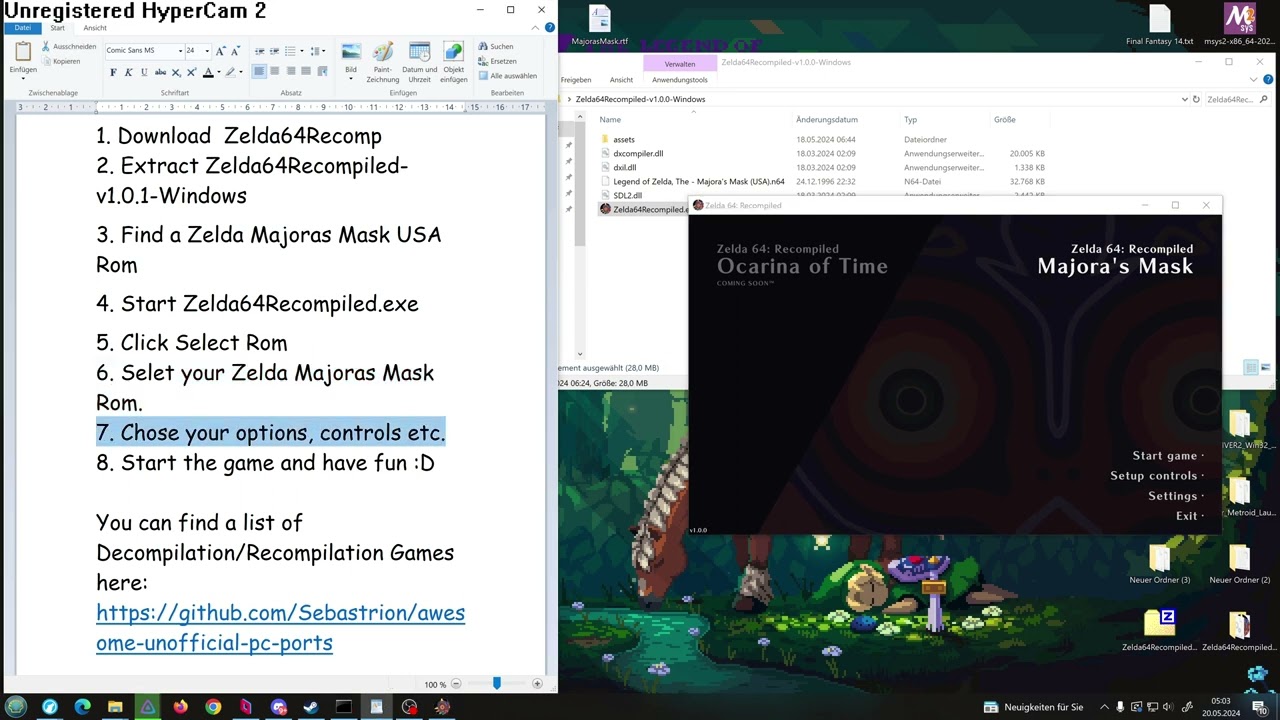Open Settings in Zelda 64 Recompiled
This screenshot has height=720, width=1280.
point(1173,496)
